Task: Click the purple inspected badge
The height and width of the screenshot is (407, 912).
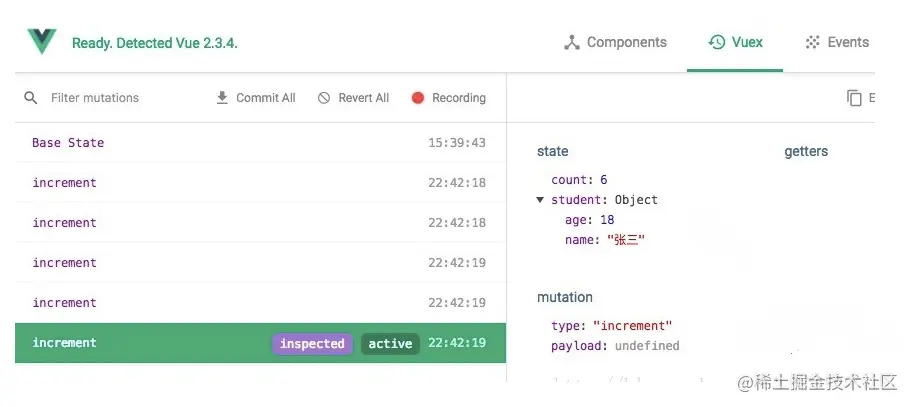Action: (312, 344)
